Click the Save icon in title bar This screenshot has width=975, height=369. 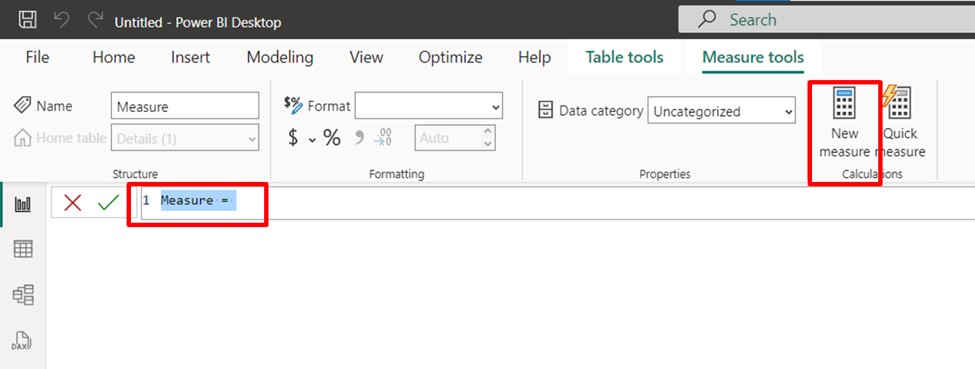click(x=27, y=21)
